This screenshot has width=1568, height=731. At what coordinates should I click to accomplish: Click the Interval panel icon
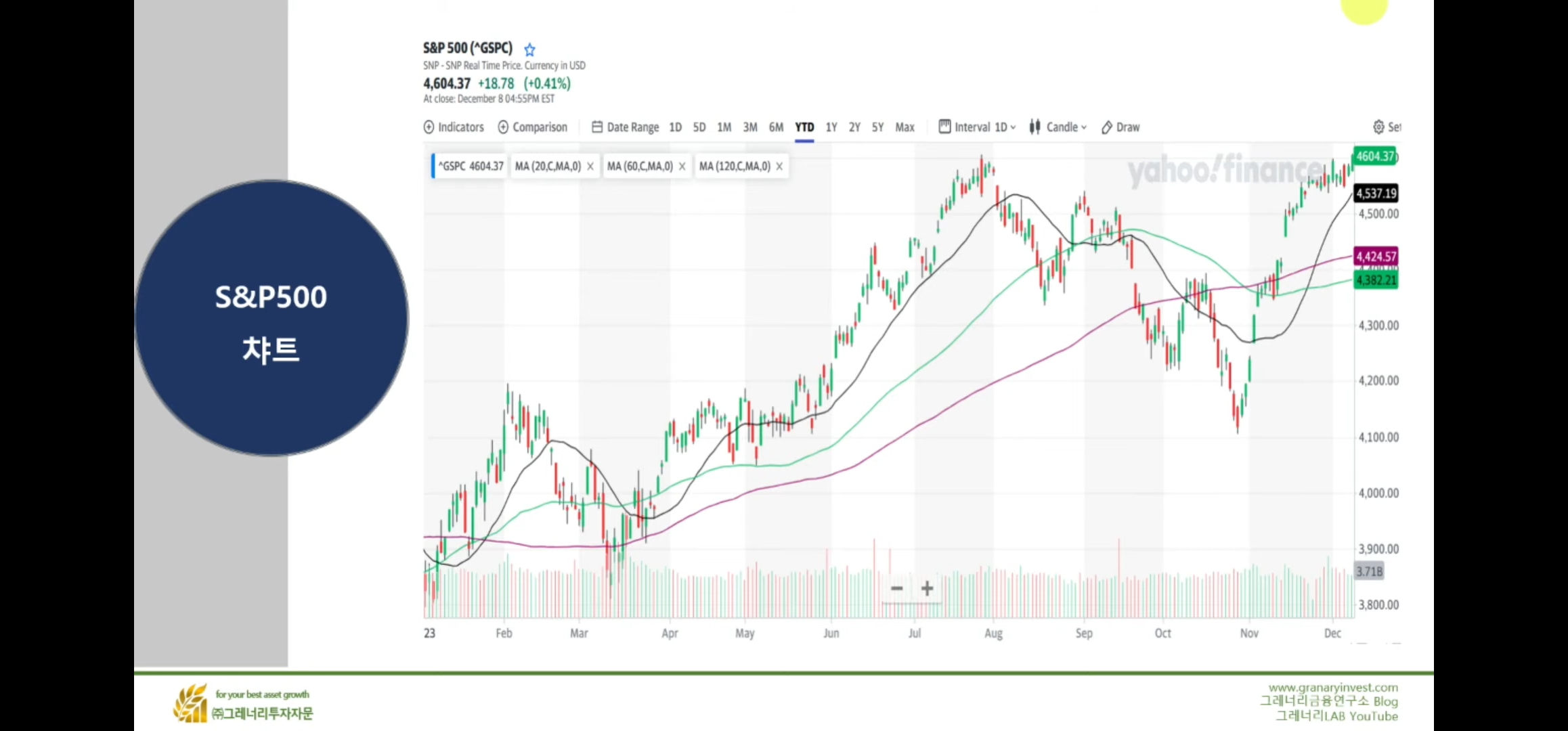tap(944, 127)
